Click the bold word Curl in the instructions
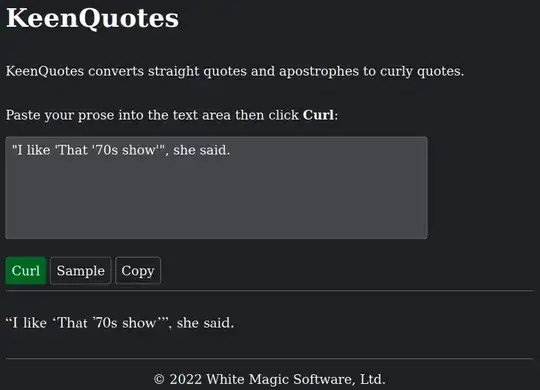Screen dimensions: 540x390 pyautogui.click(x=318, y=115)
